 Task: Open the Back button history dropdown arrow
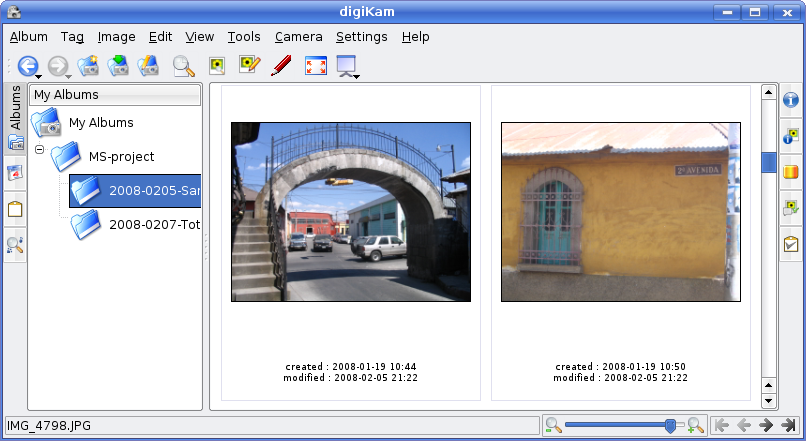[x=37, y=76]
